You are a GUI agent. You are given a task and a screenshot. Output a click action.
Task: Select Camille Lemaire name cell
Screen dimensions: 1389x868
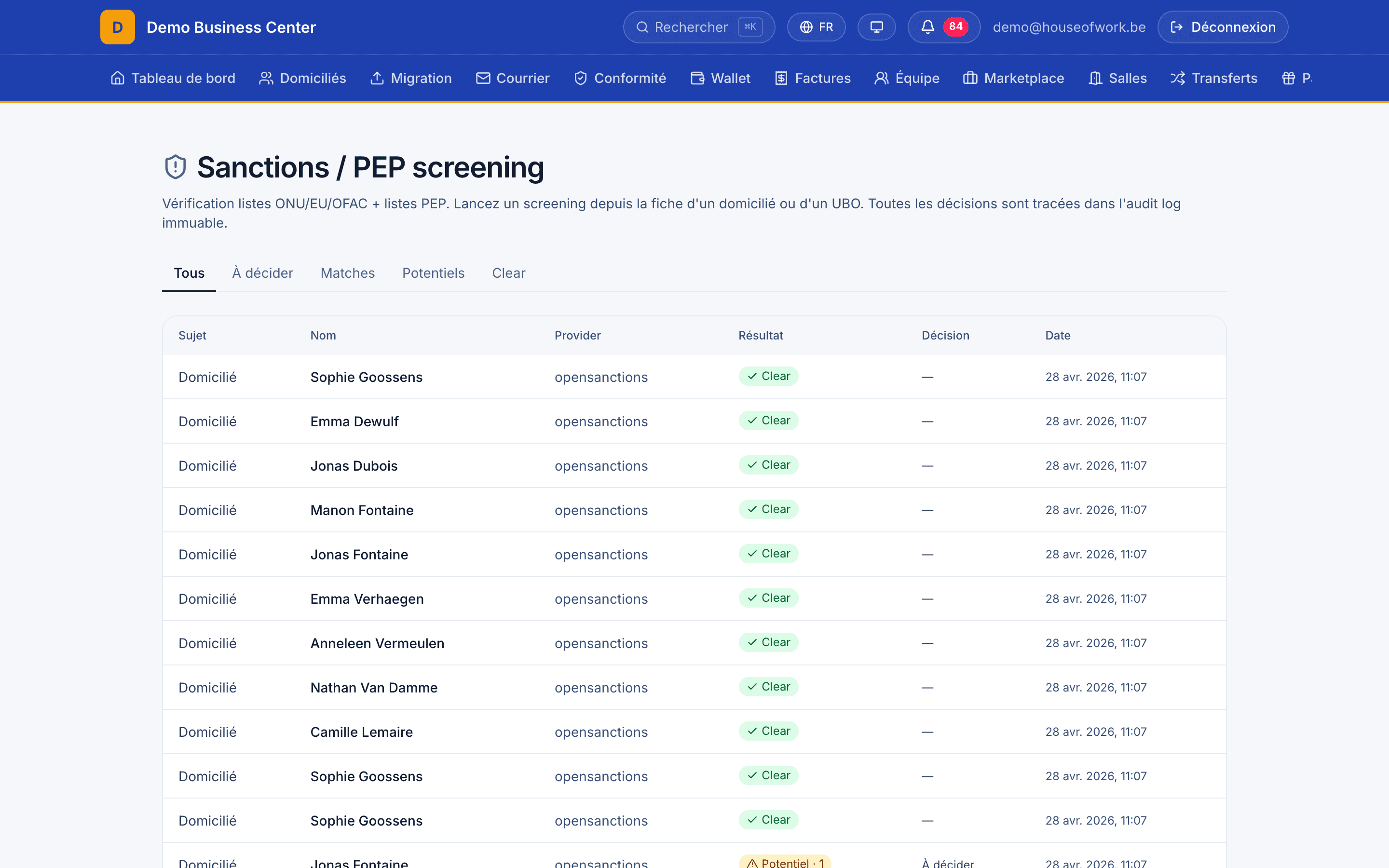(x=362, y=732)
